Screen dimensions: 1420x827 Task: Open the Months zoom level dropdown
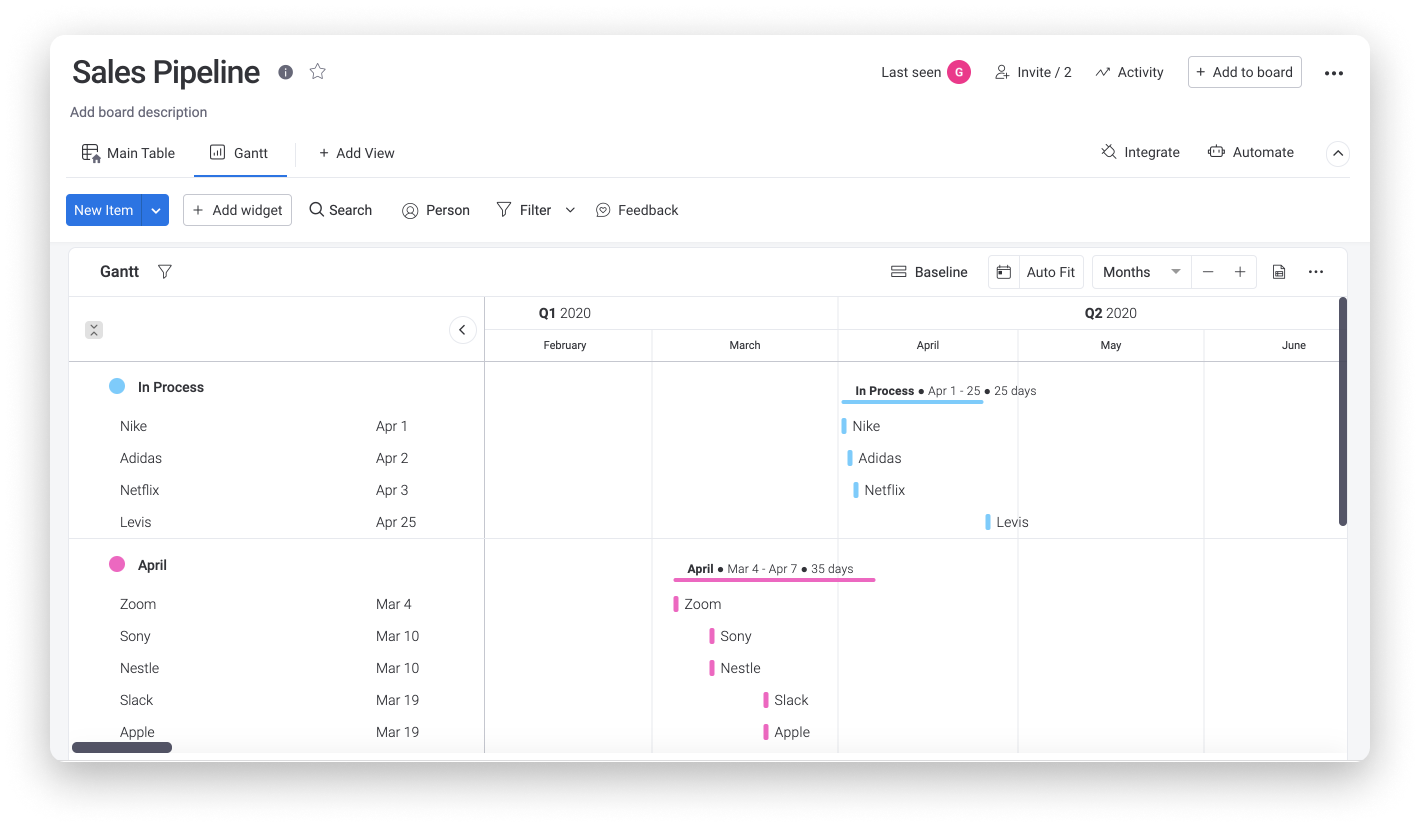point(1140,271)
